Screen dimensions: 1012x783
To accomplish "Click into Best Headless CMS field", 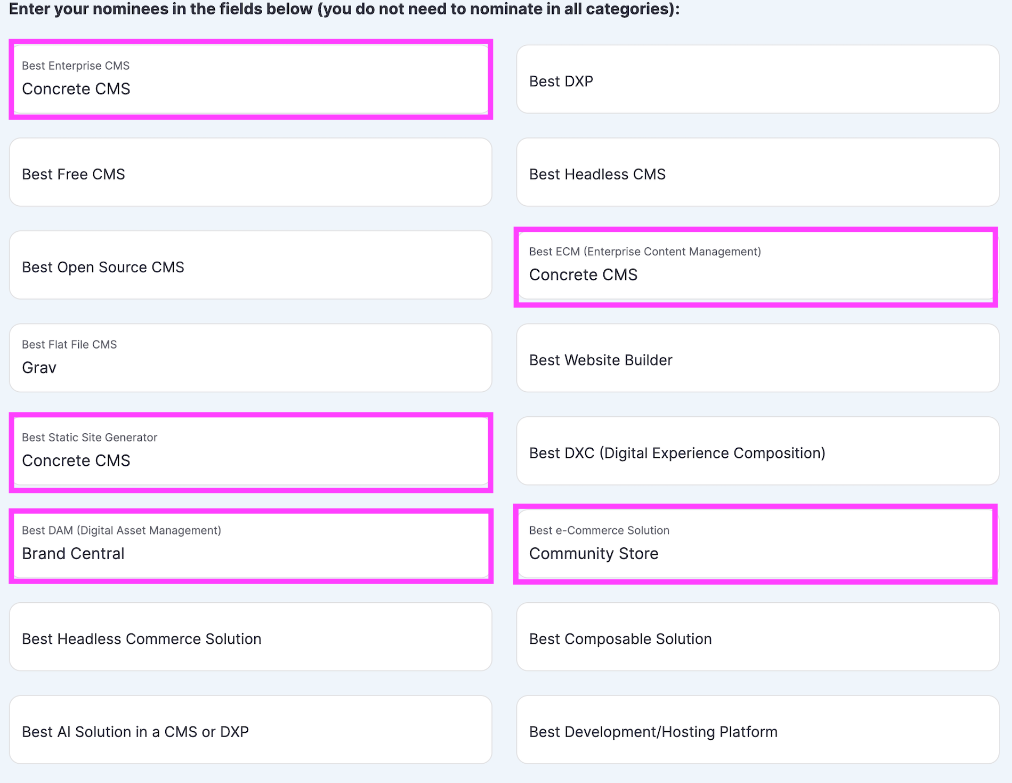I will [x=757, y=173].
